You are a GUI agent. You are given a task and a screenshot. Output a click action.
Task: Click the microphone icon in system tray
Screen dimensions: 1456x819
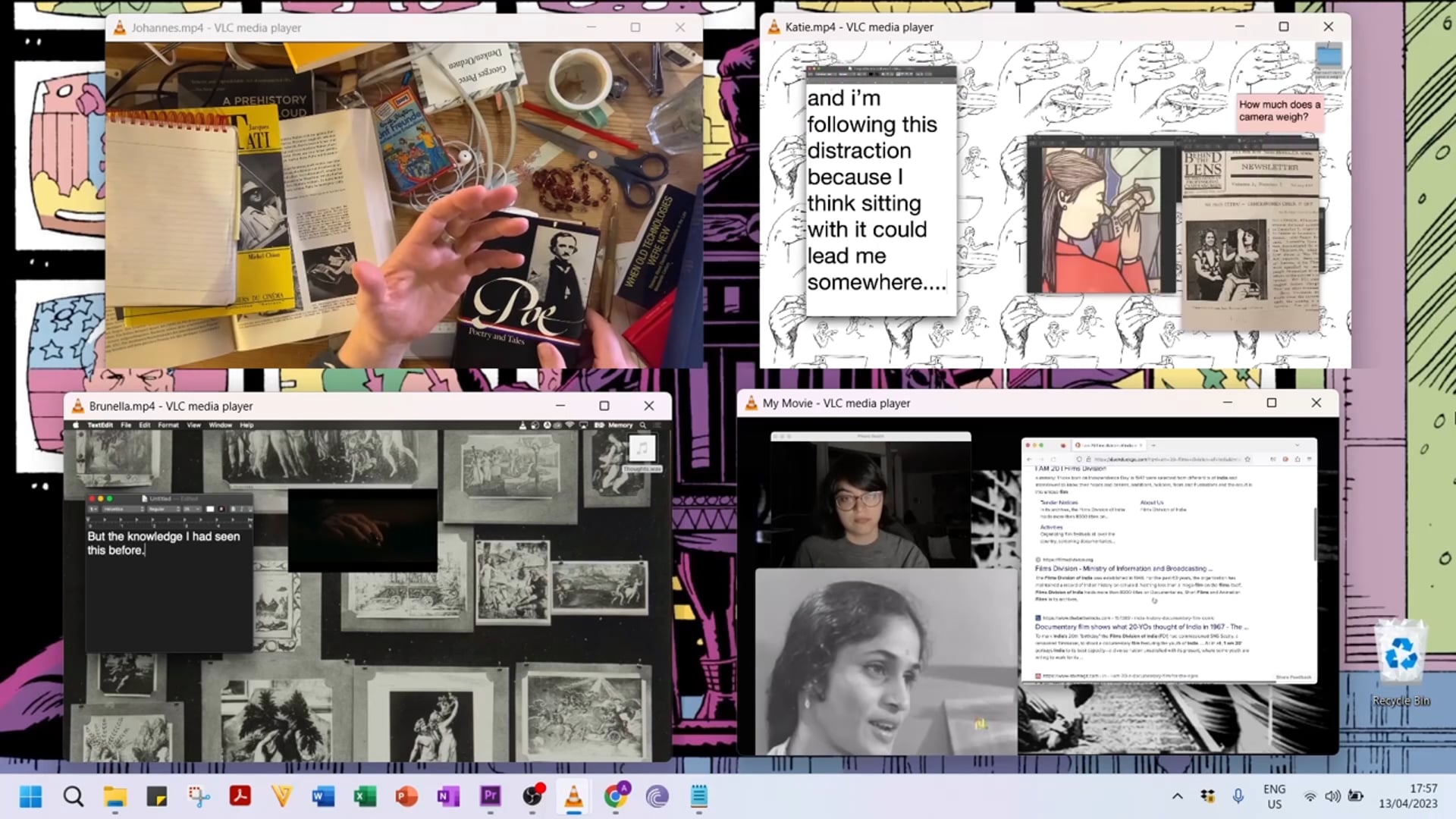1238,796
